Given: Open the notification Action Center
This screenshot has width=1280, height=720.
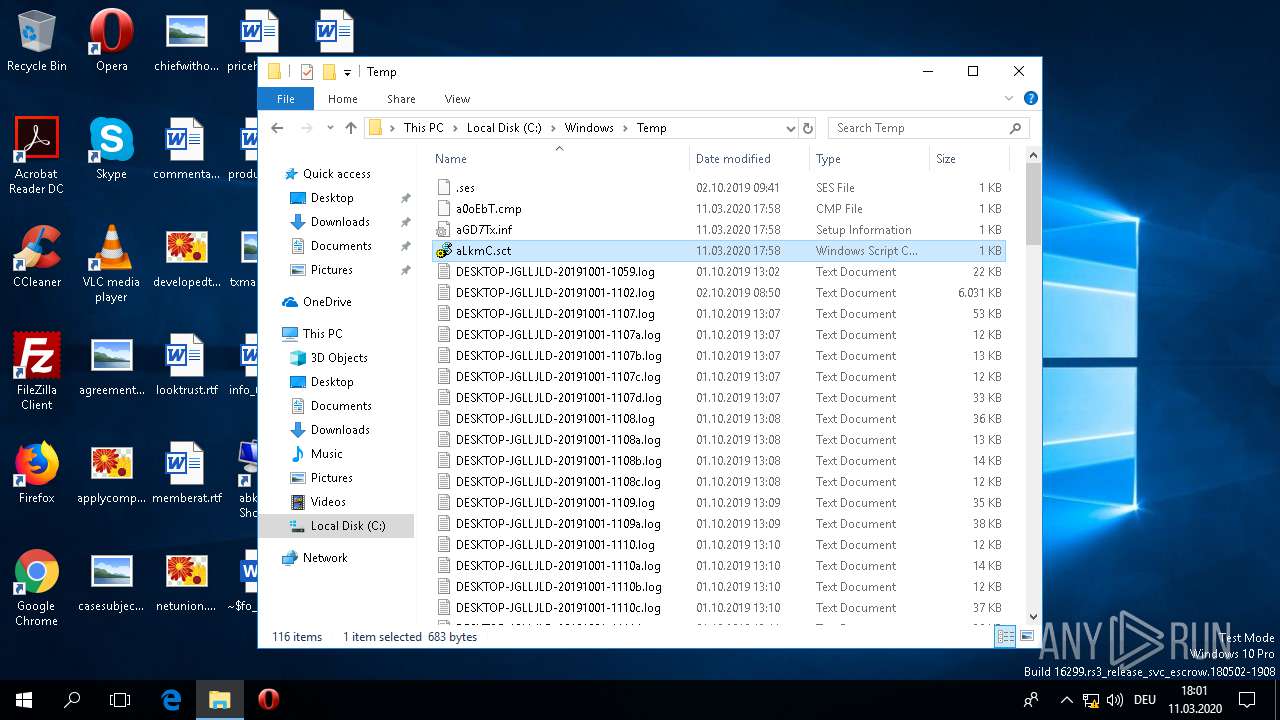Looking at the screenshot, I should tap(1247, 700).
